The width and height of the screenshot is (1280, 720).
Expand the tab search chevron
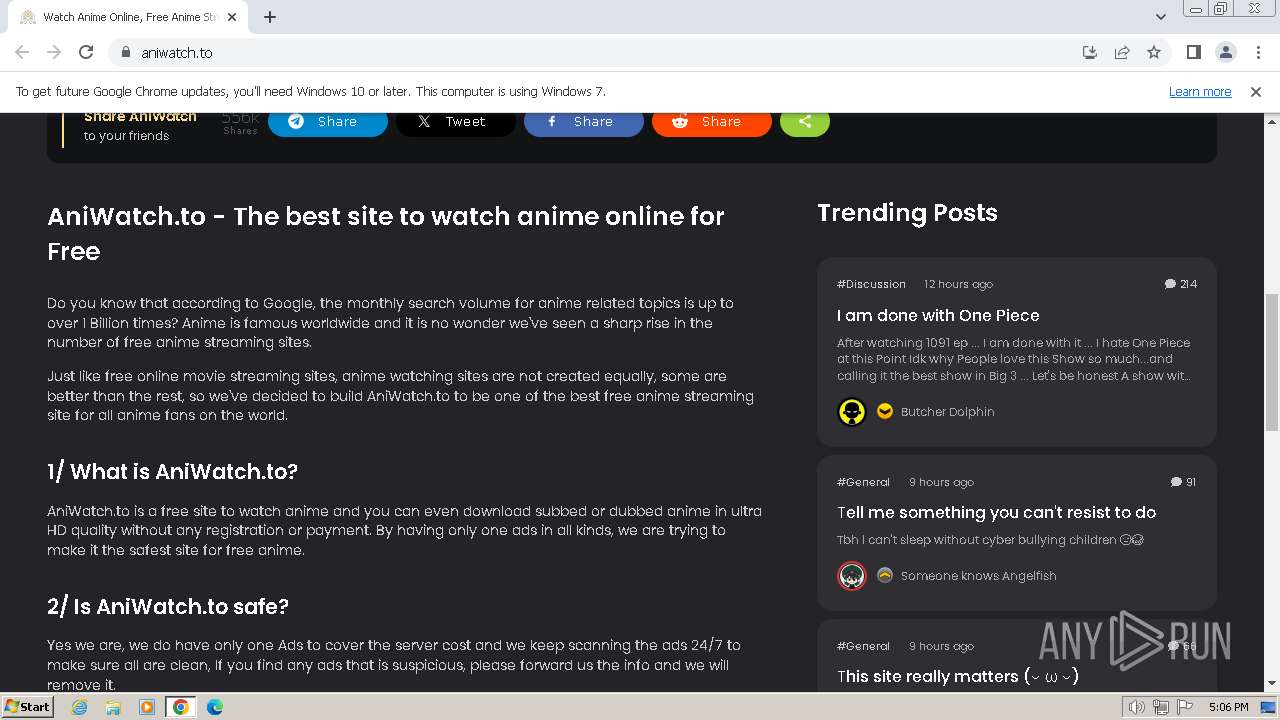[x=1160, y=17]
